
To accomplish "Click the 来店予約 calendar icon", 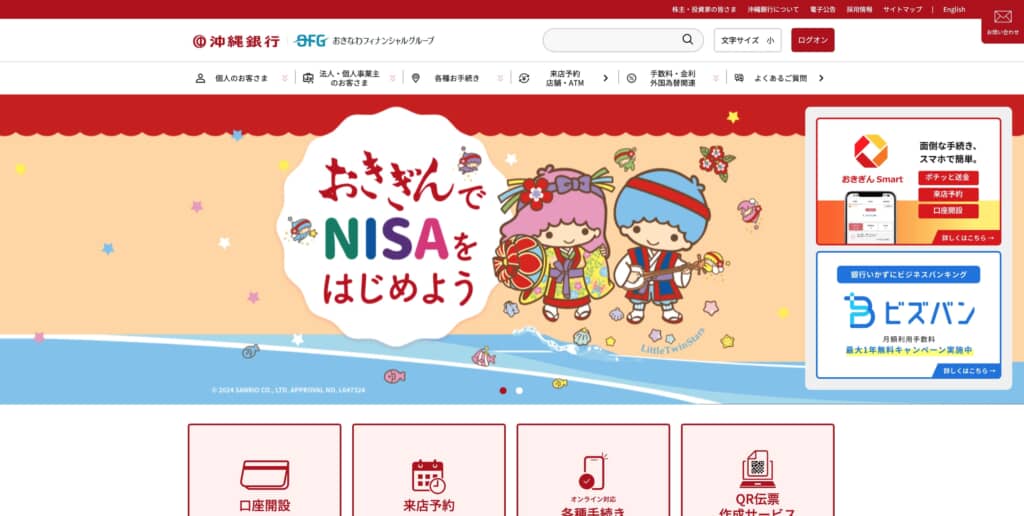I will pos(428,476).
